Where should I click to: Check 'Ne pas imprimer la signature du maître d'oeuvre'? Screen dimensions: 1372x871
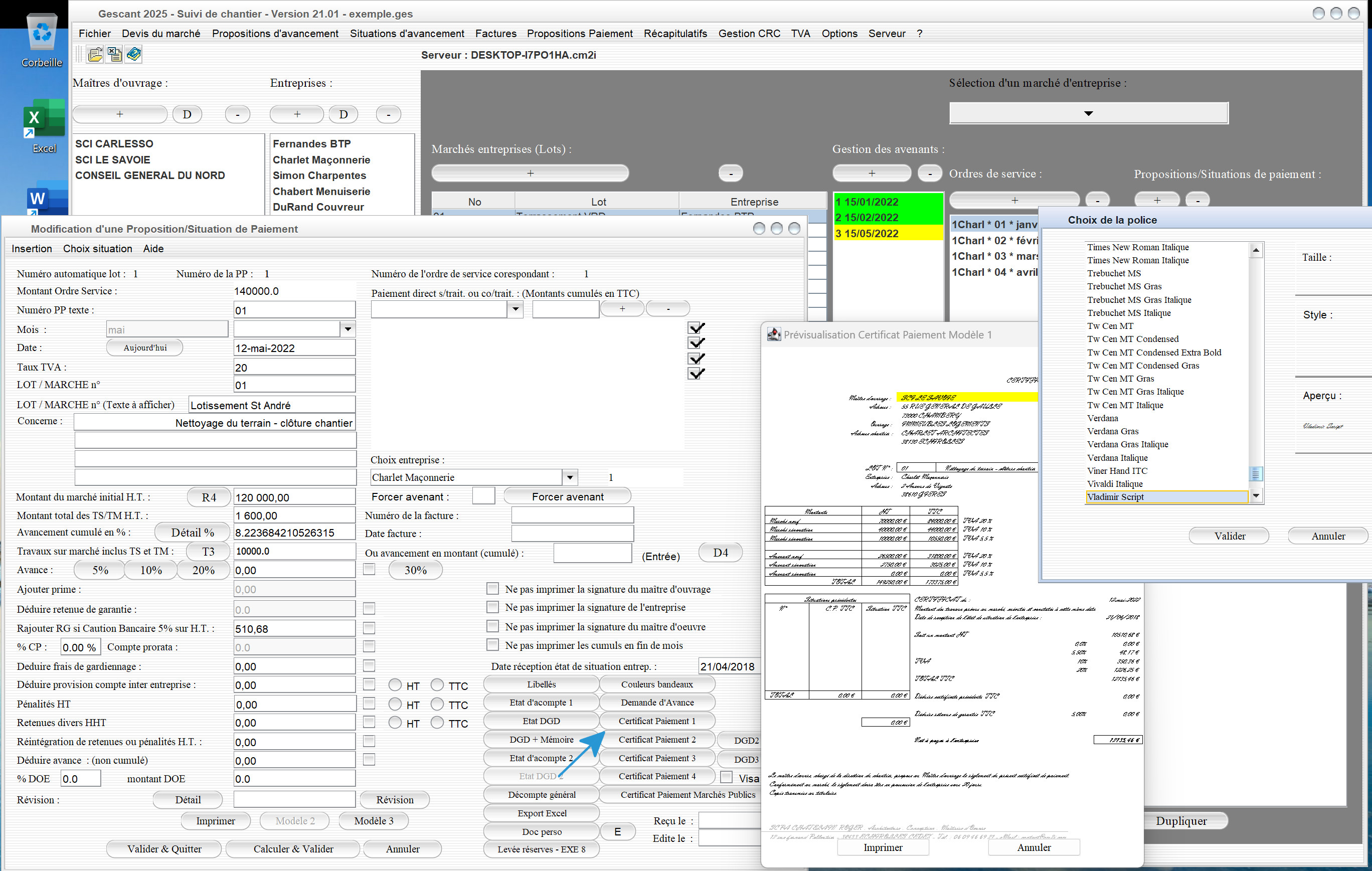point(492,626)
